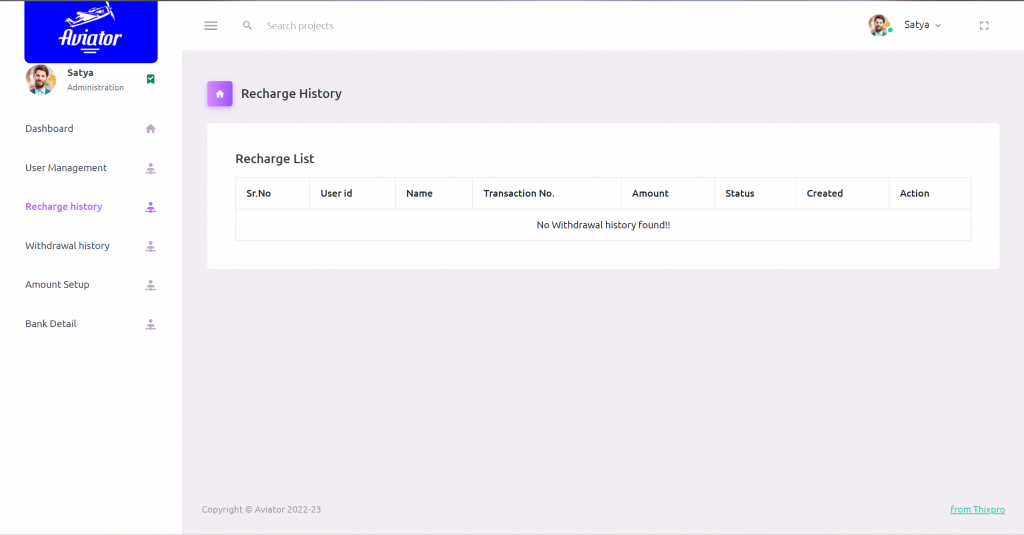
Task: Click the purple home icon beside Recharge History
Action: [220, 94]
